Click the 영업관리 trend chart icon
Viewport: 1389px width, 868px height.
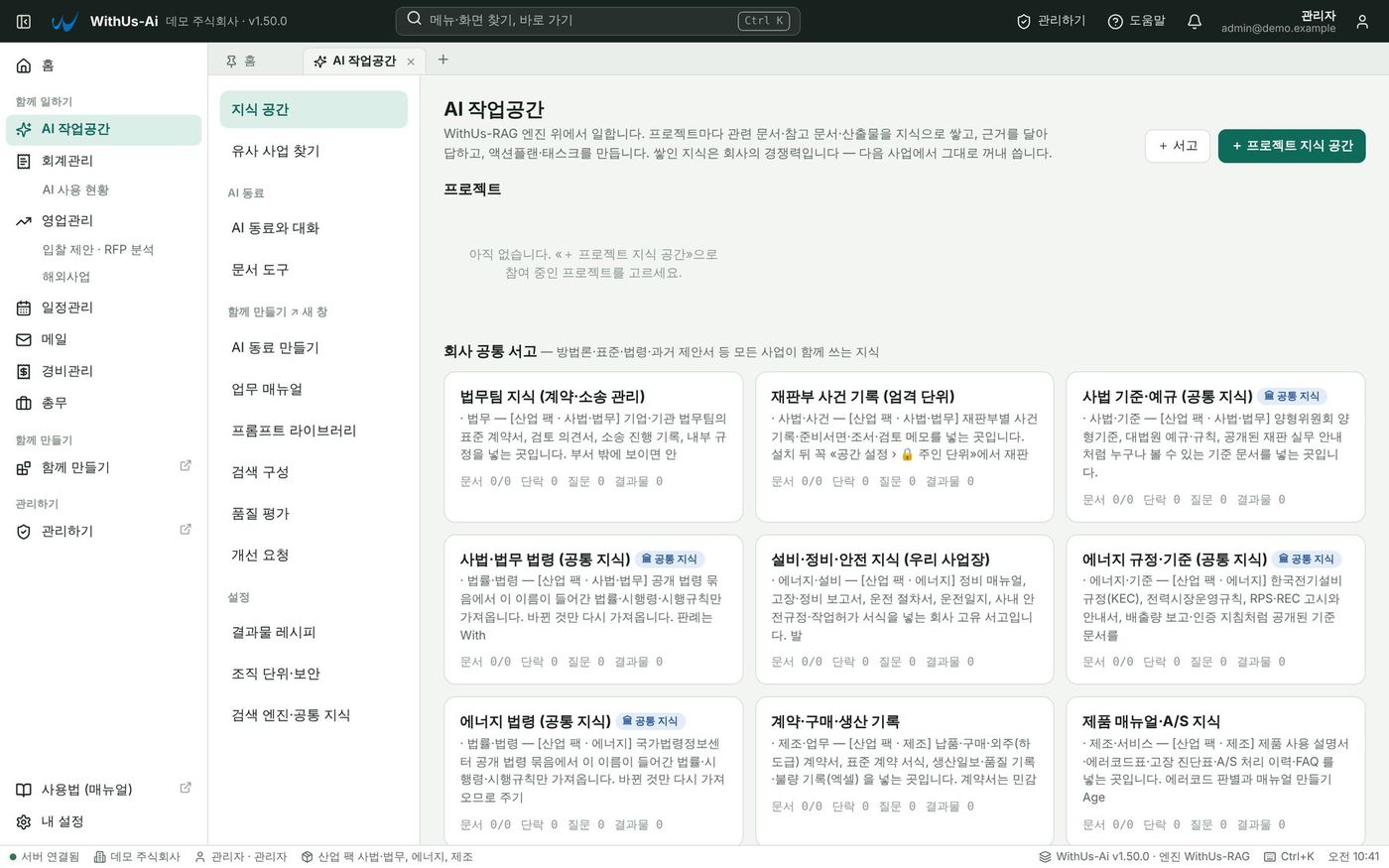tap(24, 220)
